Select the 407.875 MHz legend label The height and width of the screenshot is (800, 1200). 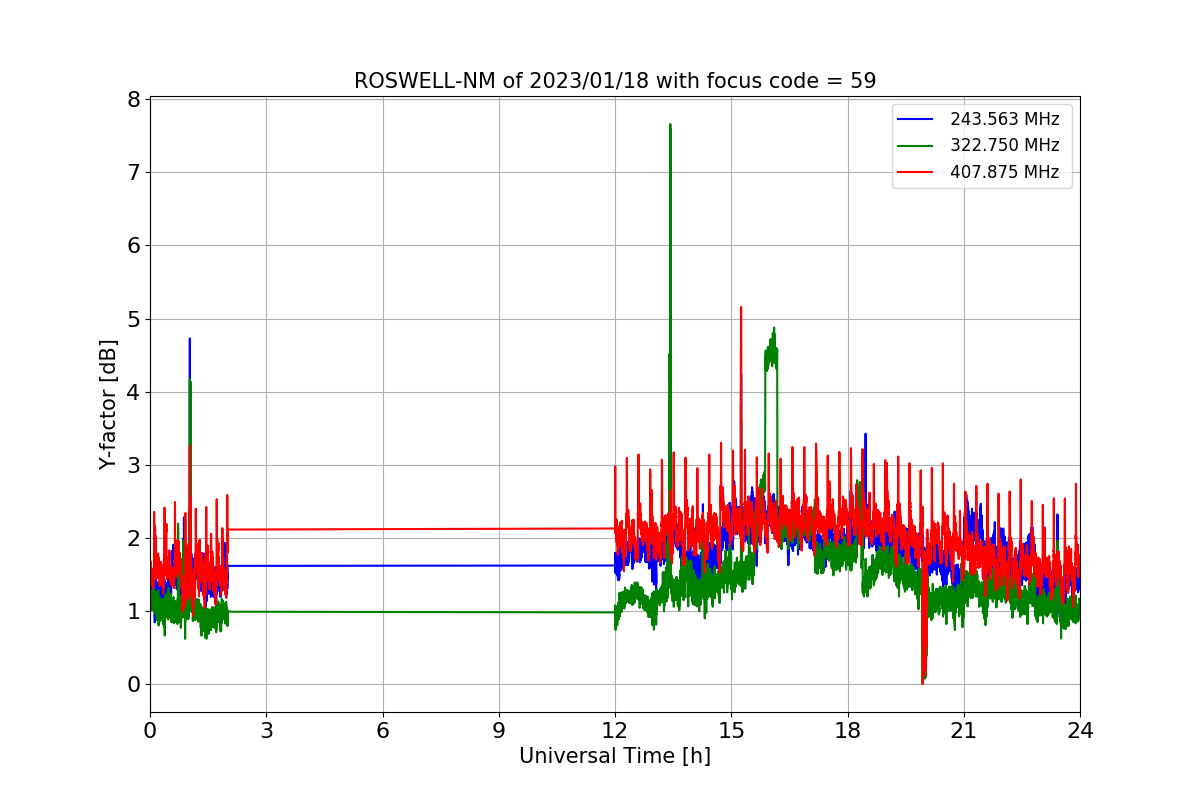point(1004,172)
